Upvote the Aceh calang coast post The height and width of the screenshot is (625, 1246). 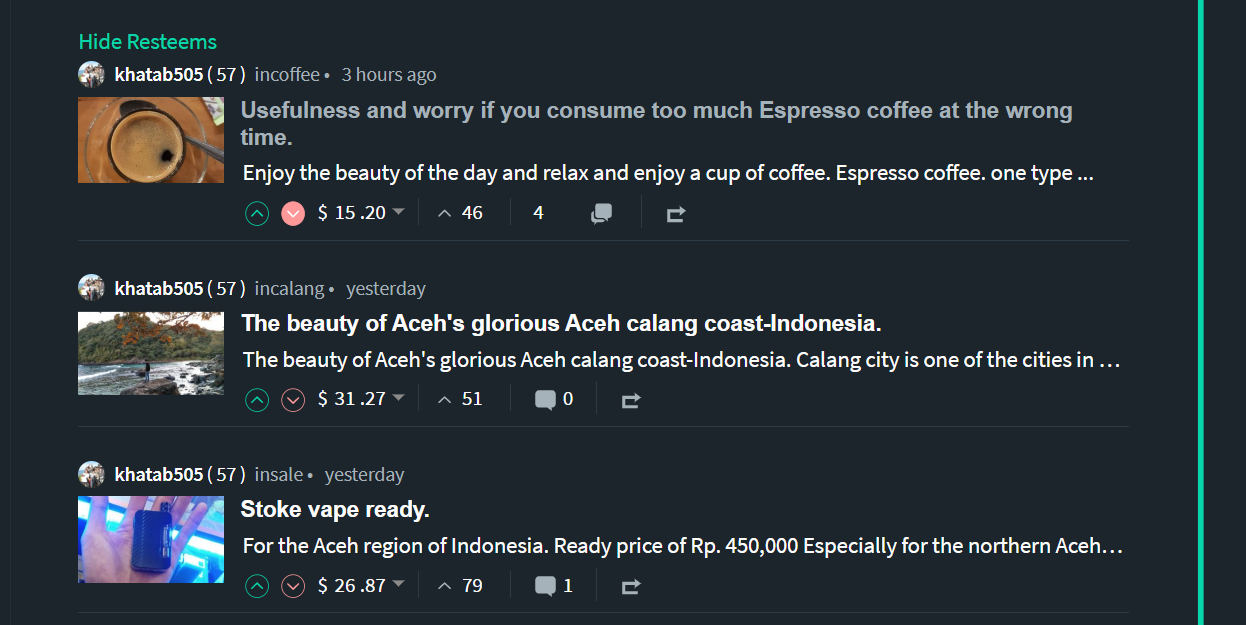[257, 400]
